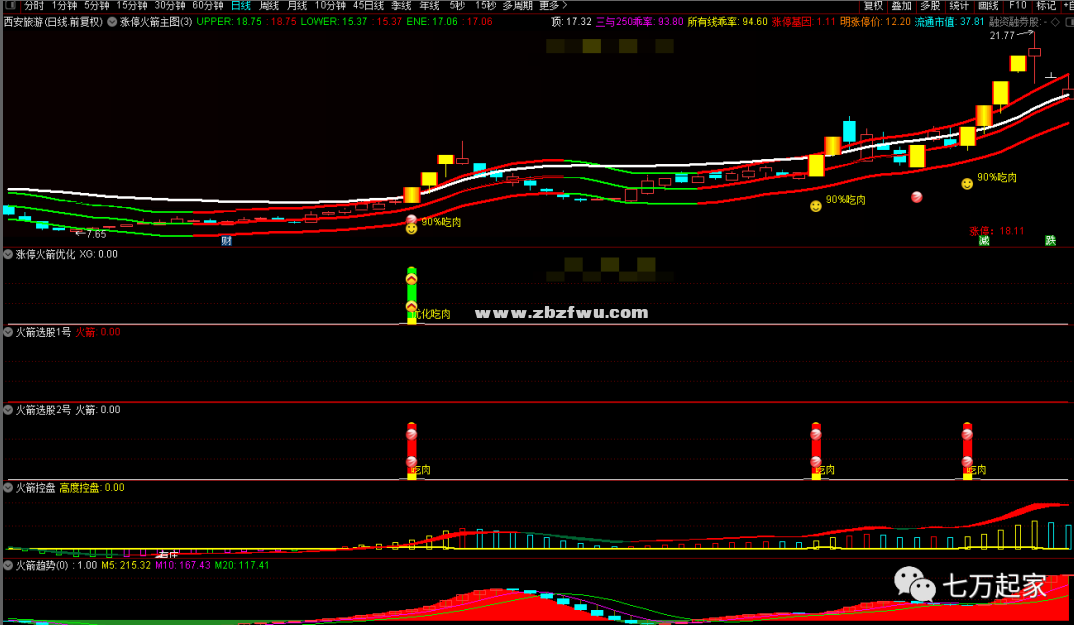Click the 涨停基因: 1.11 readout
This screenshot has height=625, width=1074.
tap(803, 22)
